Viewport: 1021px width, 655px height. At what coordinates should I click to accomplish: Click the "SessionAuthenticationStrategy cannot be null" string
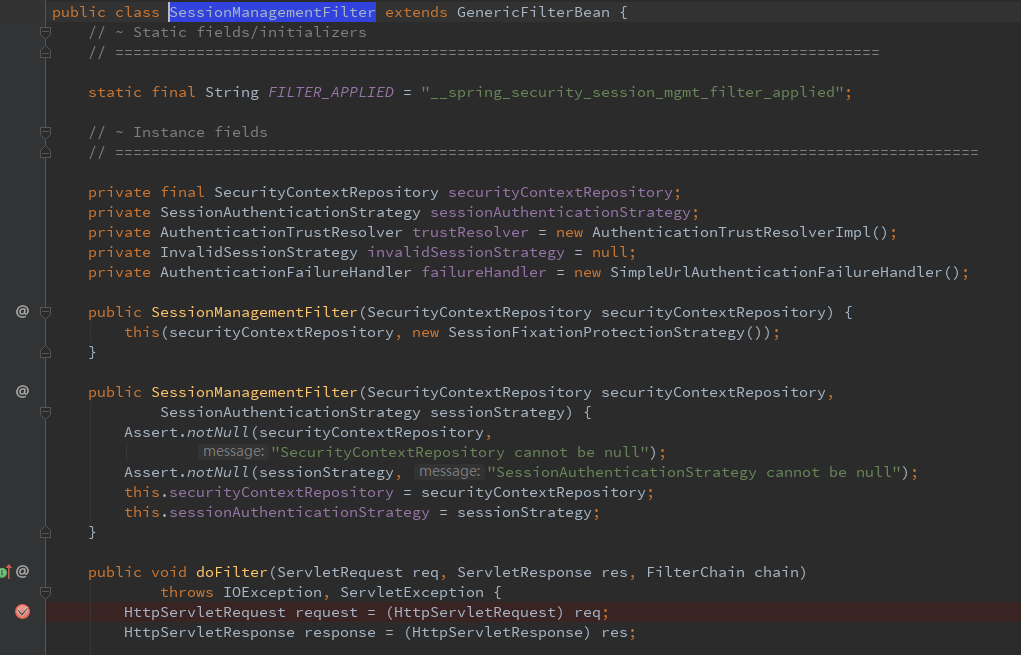(x=693, y=473)
